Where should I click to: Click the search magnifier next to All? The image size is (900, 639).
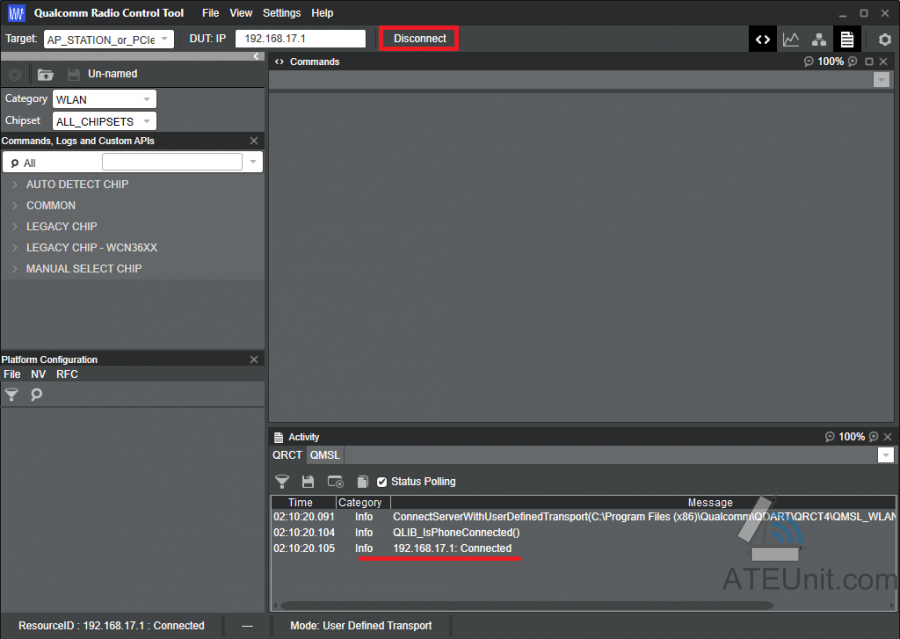pyautogui.click(x=15, y=163)
